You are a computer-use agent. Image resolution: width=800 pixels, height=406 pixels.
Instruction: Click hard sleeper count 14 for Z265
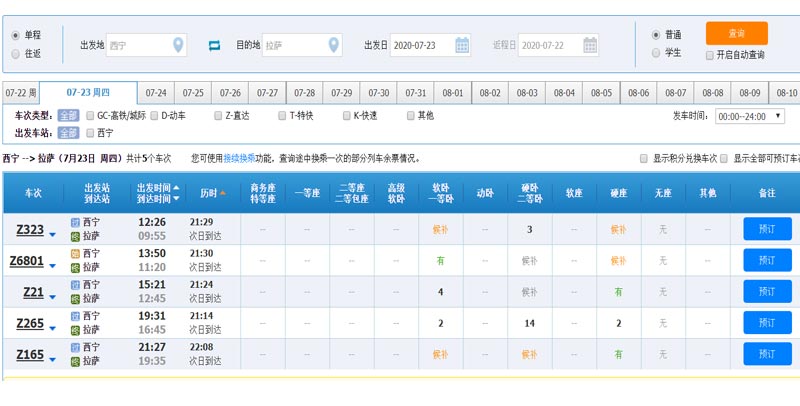tap(530, 323)
